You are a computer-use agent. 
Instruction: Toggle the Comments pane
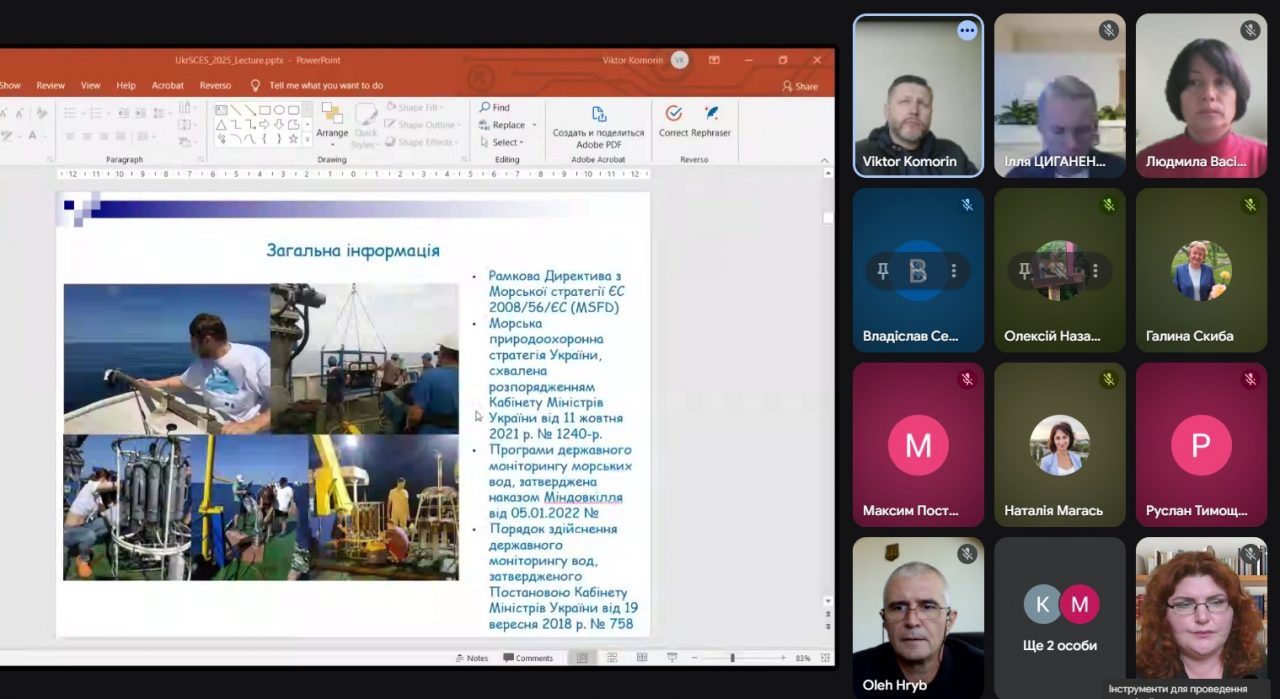click(528, 658)
